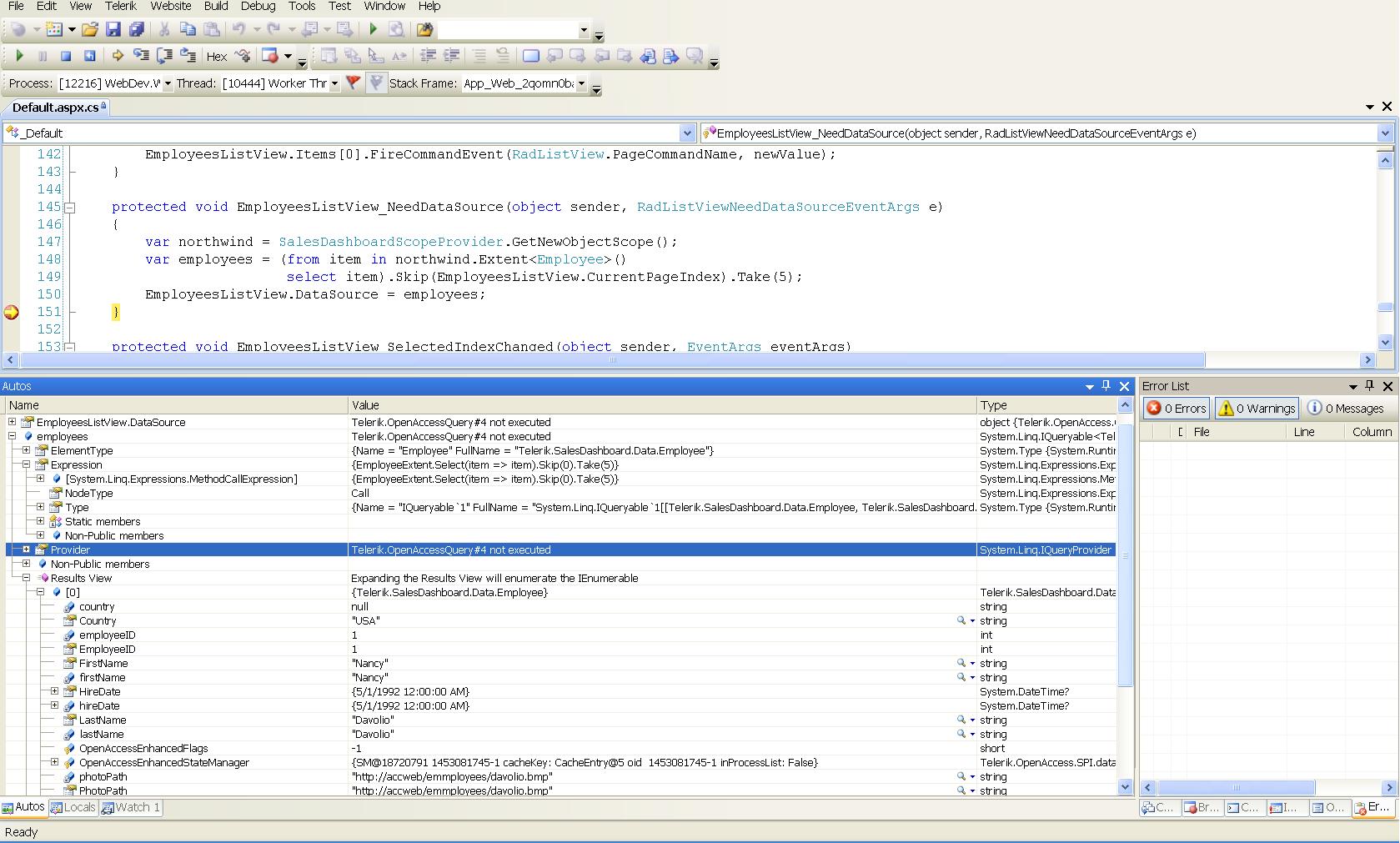
Task: Click the Step Over icon
Action: [164, 56]
